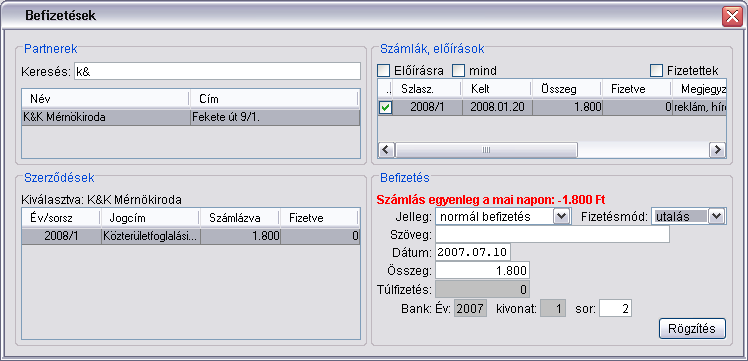
Task: Click the 2008/1 contract year cell
Action: [62, 237]
